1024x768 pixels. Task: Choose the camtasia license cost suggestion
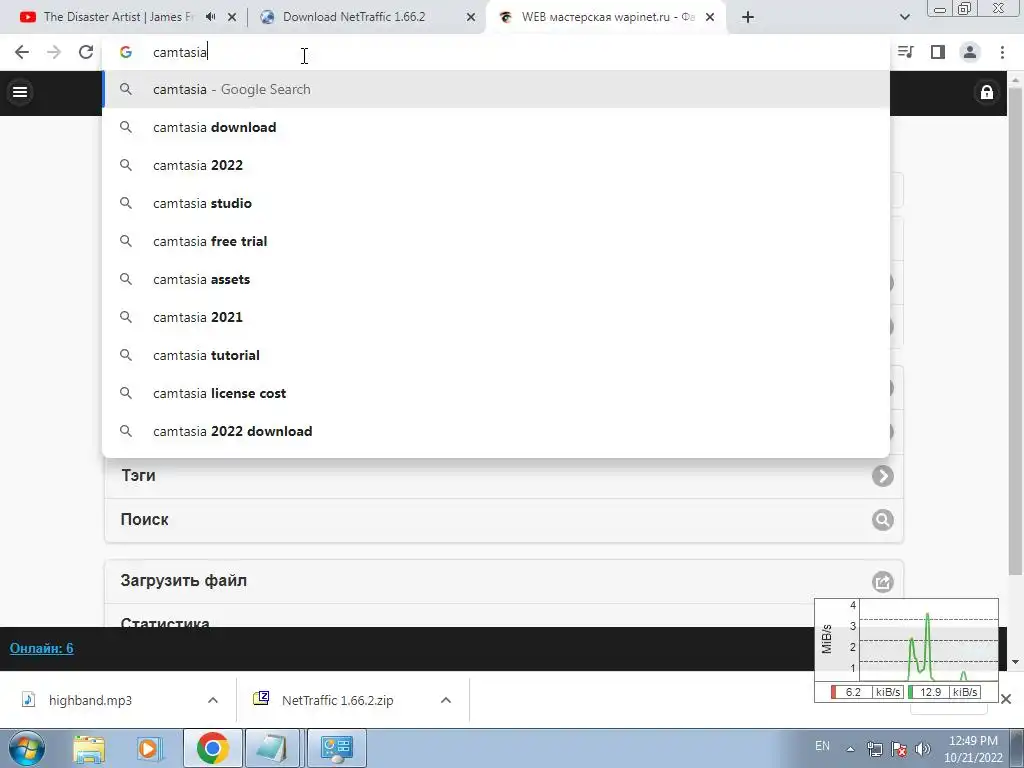tap(496, 393)
